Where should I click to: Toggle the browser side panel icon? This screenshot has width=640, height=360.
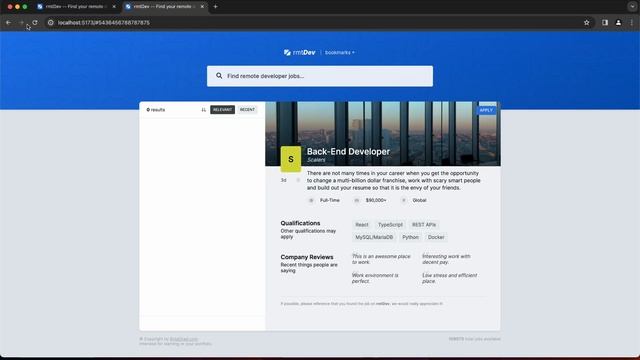click(605, 23)
